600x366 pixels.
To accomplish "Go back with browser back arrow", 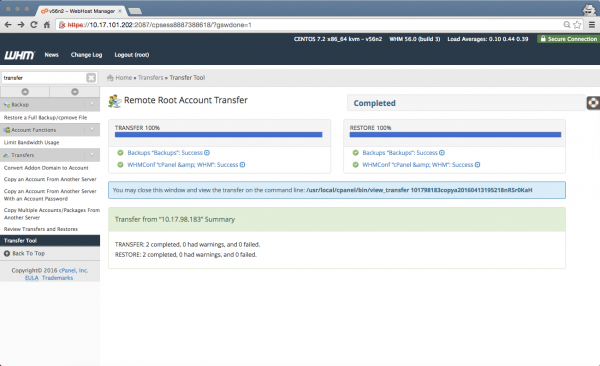I will point(8,25).
